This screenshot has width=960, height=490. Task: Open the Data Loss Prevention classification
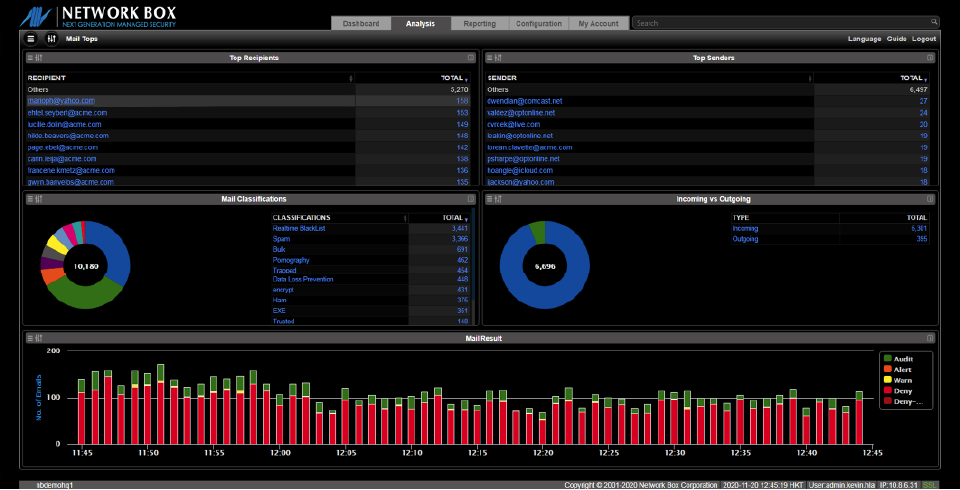tap(303, 279)
